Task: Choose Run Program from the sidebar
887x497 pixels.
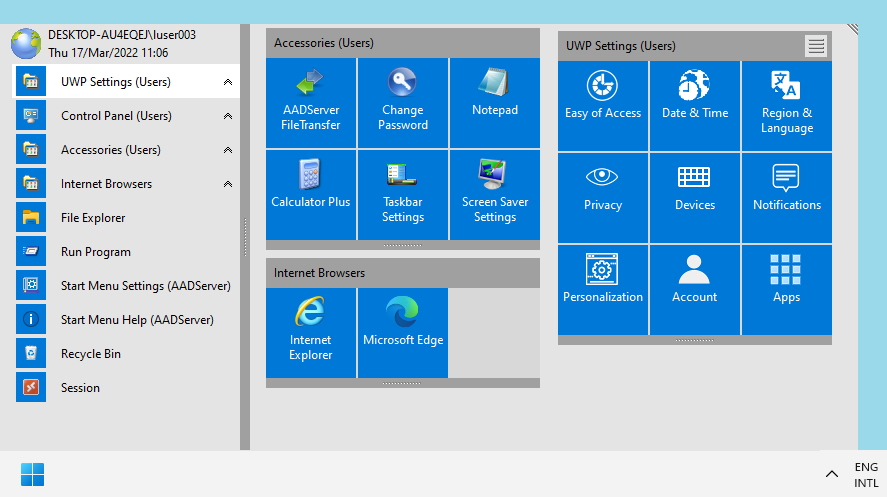Action: 95,252
